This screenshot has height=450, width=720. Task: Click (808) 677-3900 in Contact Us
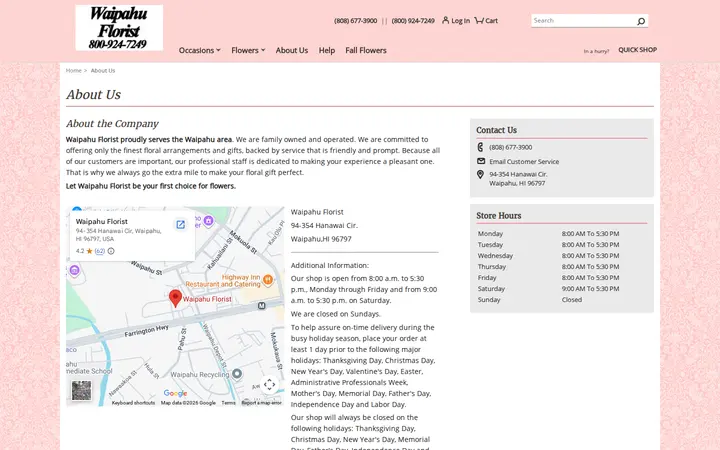[511, 147]
